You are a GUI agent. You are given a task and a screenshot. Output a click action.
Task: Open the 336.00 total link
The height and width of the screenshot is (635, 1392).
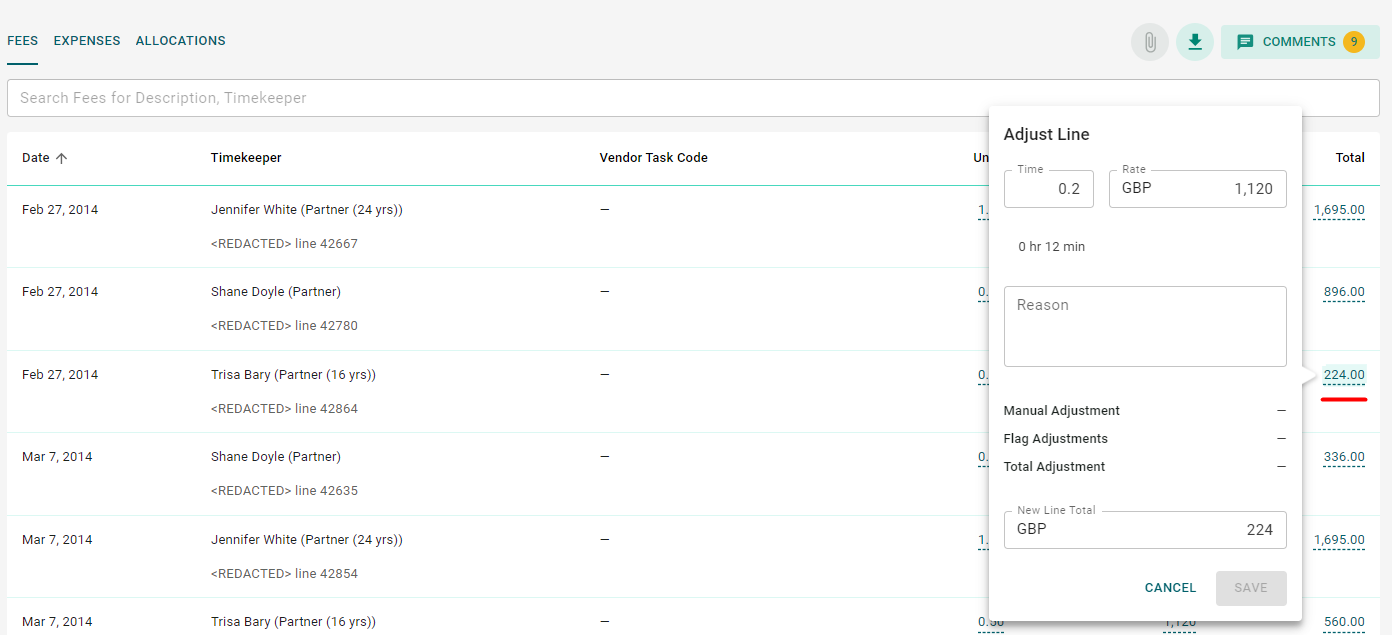tap(1344, 457)
